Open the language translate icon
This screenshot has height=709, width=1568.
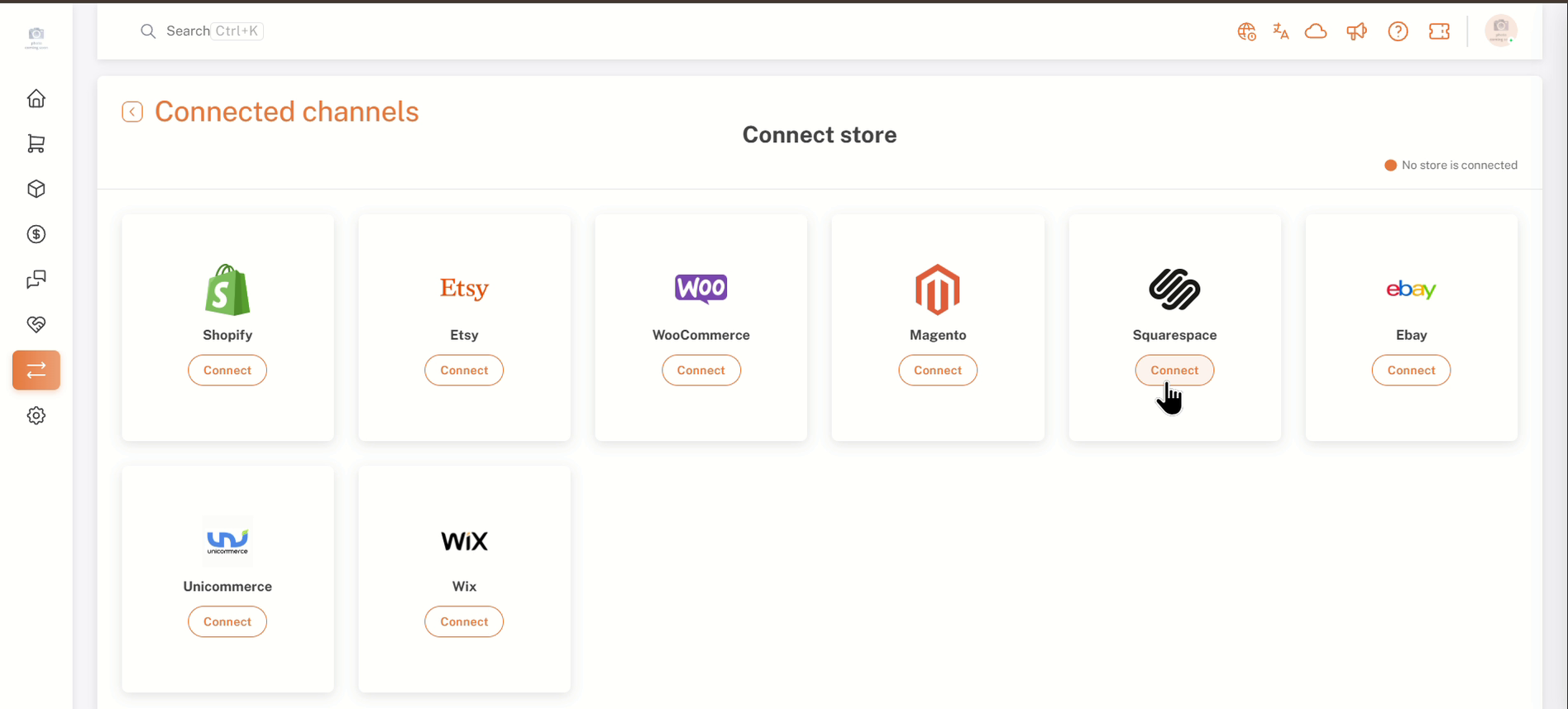point(1281,31)
